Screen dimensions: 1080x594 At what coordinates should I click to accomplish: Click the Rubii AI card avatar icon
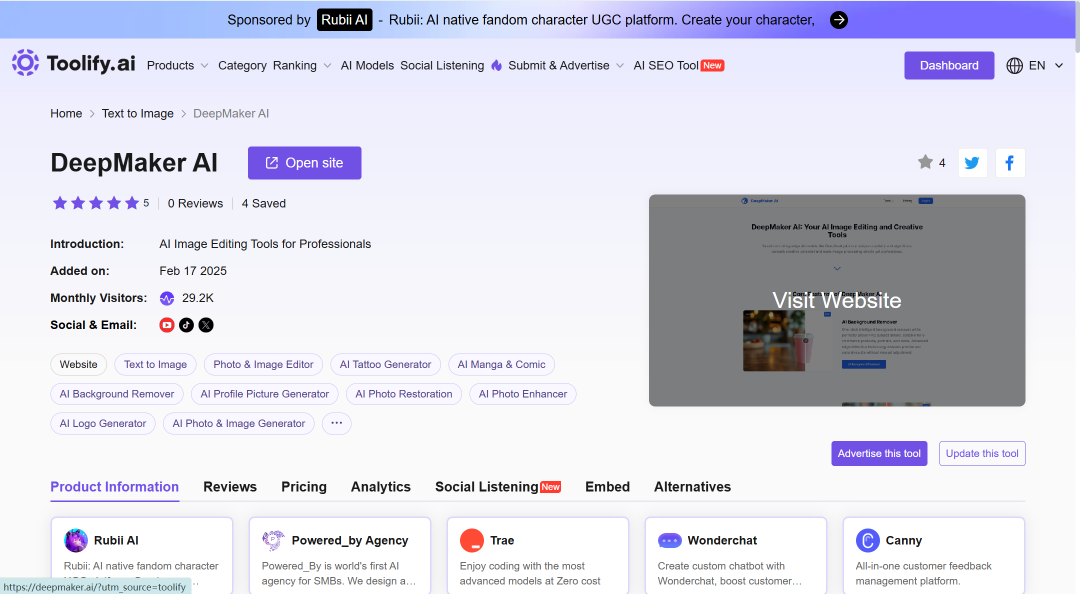coord(76,540)
